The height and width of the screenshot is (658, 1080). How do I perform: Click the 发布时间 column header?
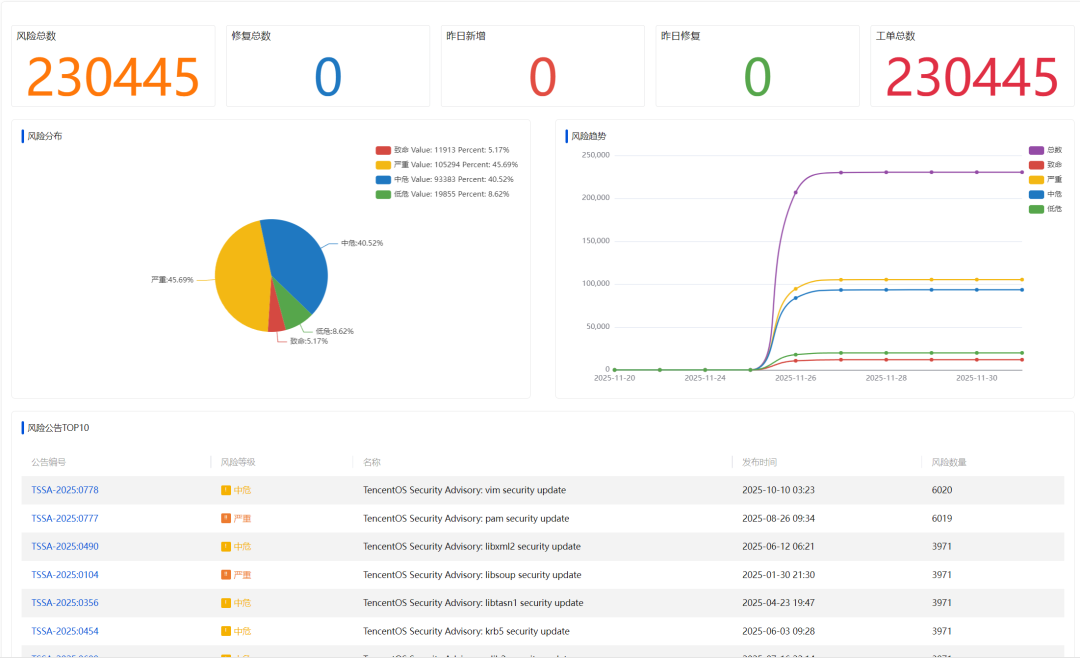[x=759, y=462]
